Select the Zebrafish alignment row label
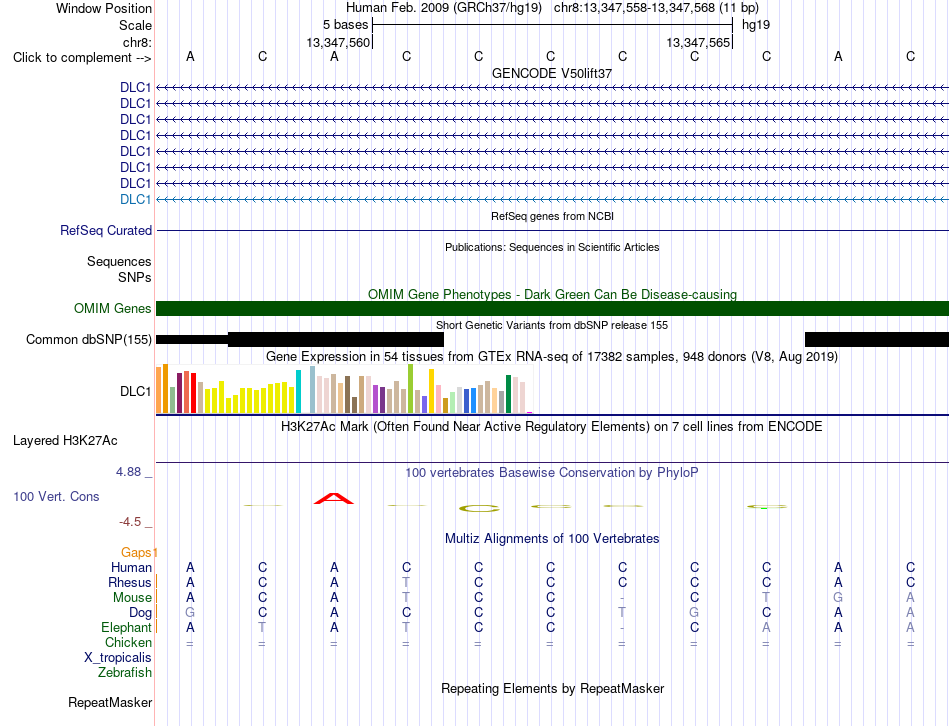Screen dimensions: 950x726 [x=125, y=673]
